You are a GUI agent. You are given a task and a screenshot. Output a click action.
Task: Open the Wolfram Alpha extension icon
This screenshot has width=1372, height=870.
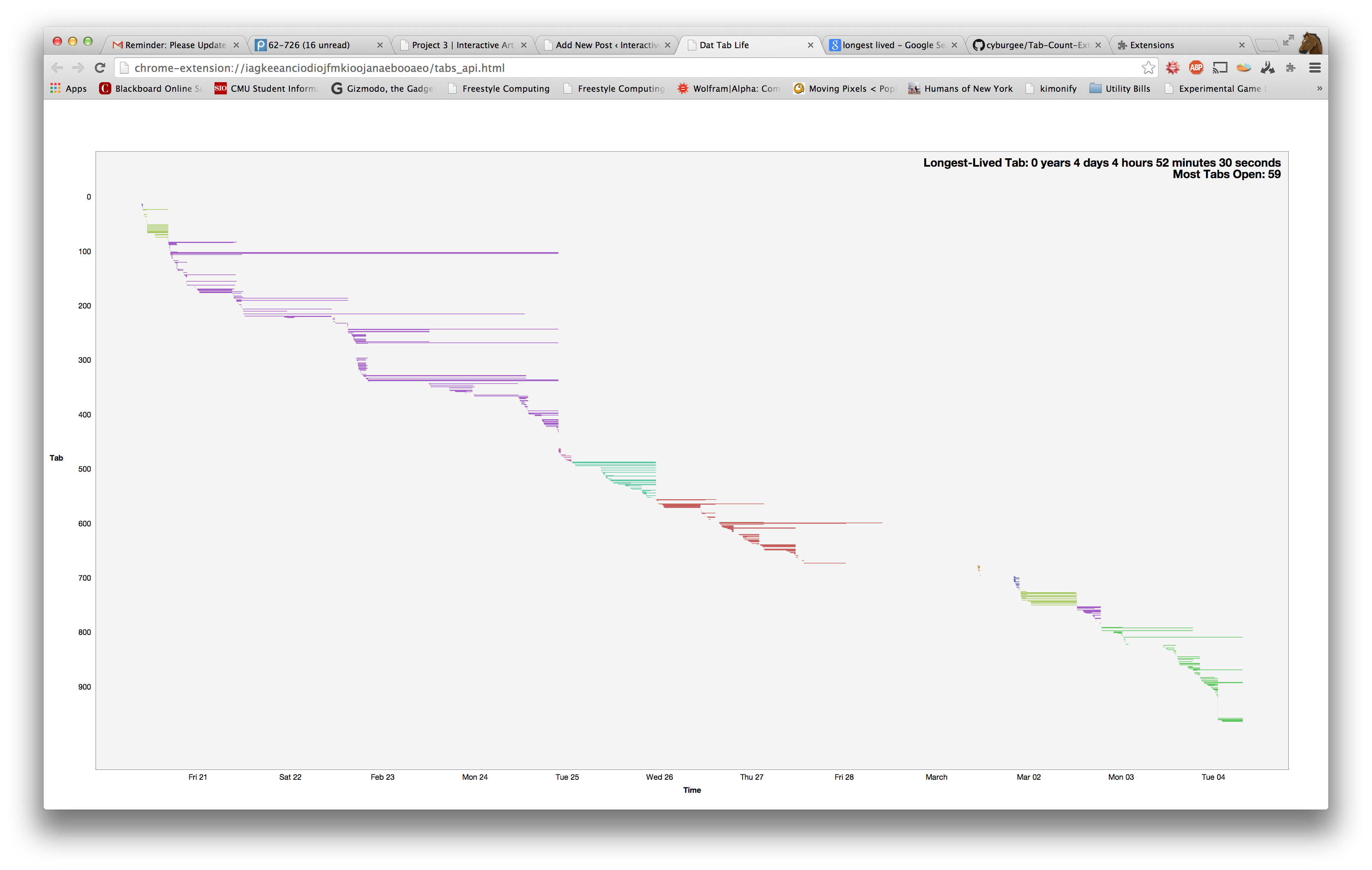(x=1172, y=68)
